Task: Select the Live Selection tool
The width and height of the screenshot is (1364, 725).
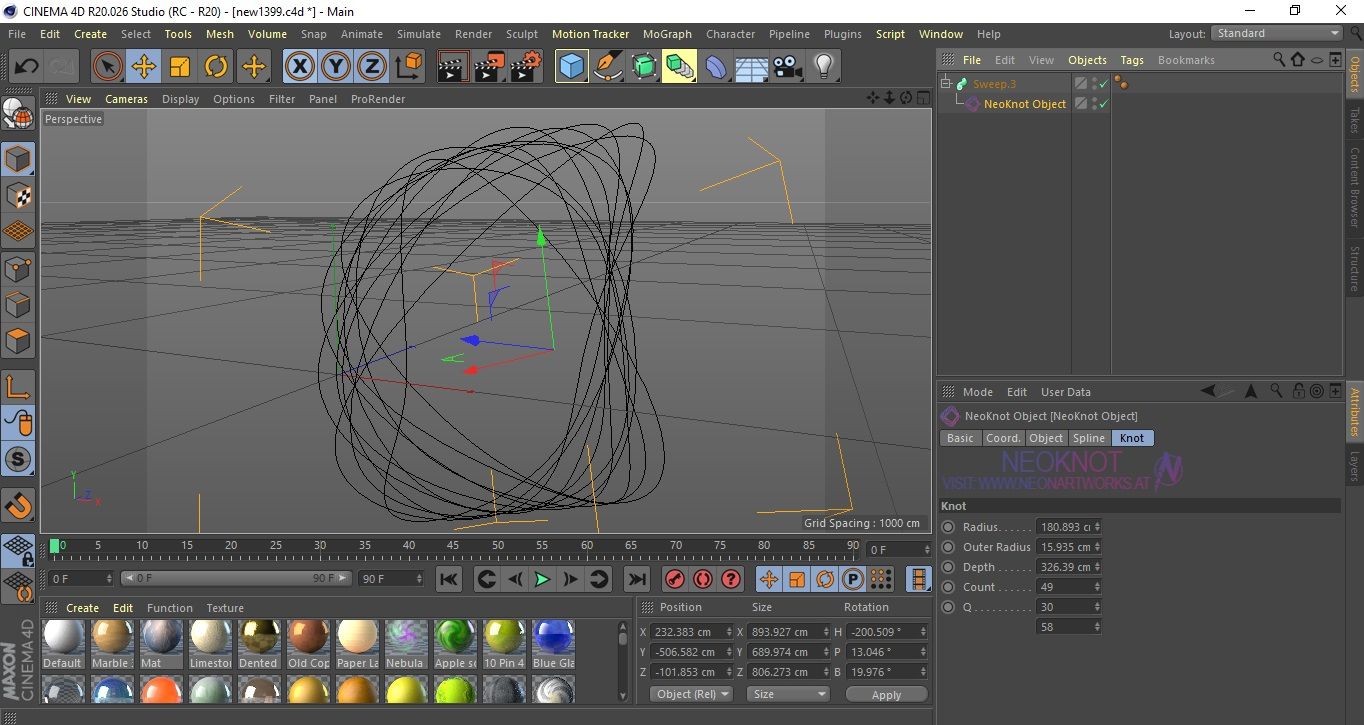Action: pyautogui.click(x=108, y=67)
